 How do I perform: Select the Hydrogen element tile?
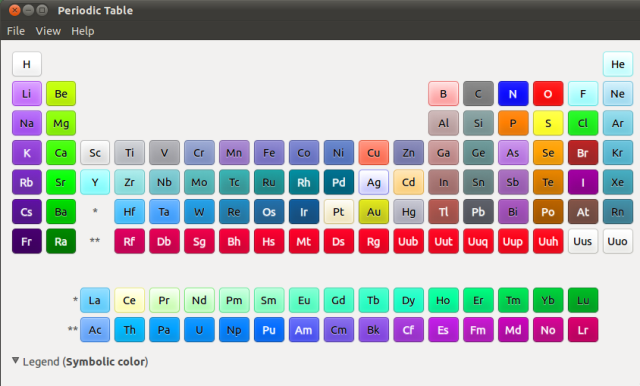(x=27, y=64)
